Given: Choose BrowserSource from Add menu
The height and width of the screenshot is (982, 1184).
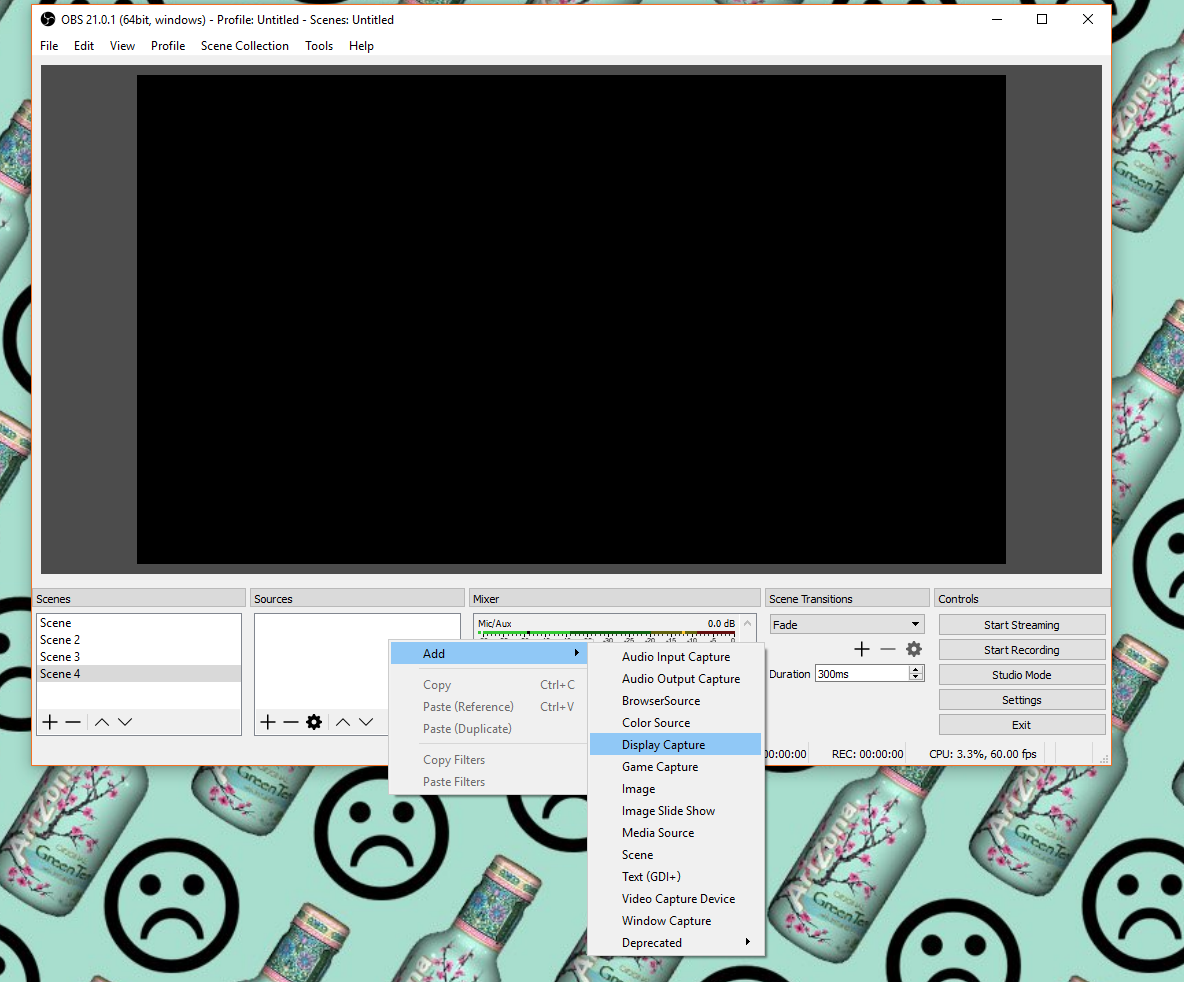Looking at the screenshot, I should (676, 701).
